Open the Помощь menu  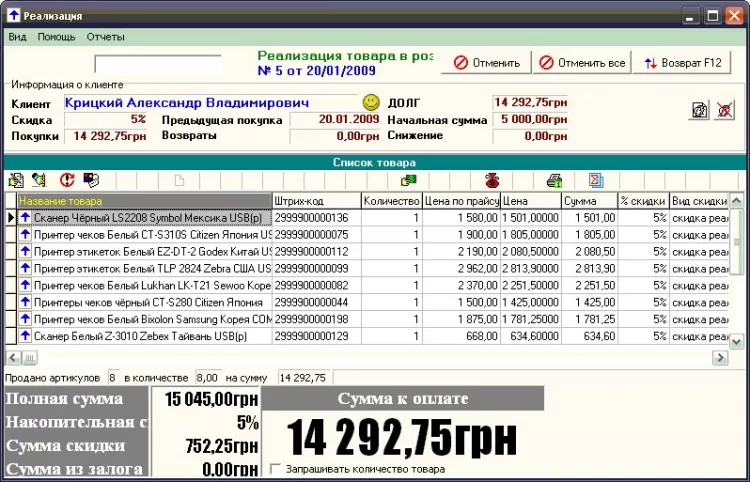(x=56, y=37)
